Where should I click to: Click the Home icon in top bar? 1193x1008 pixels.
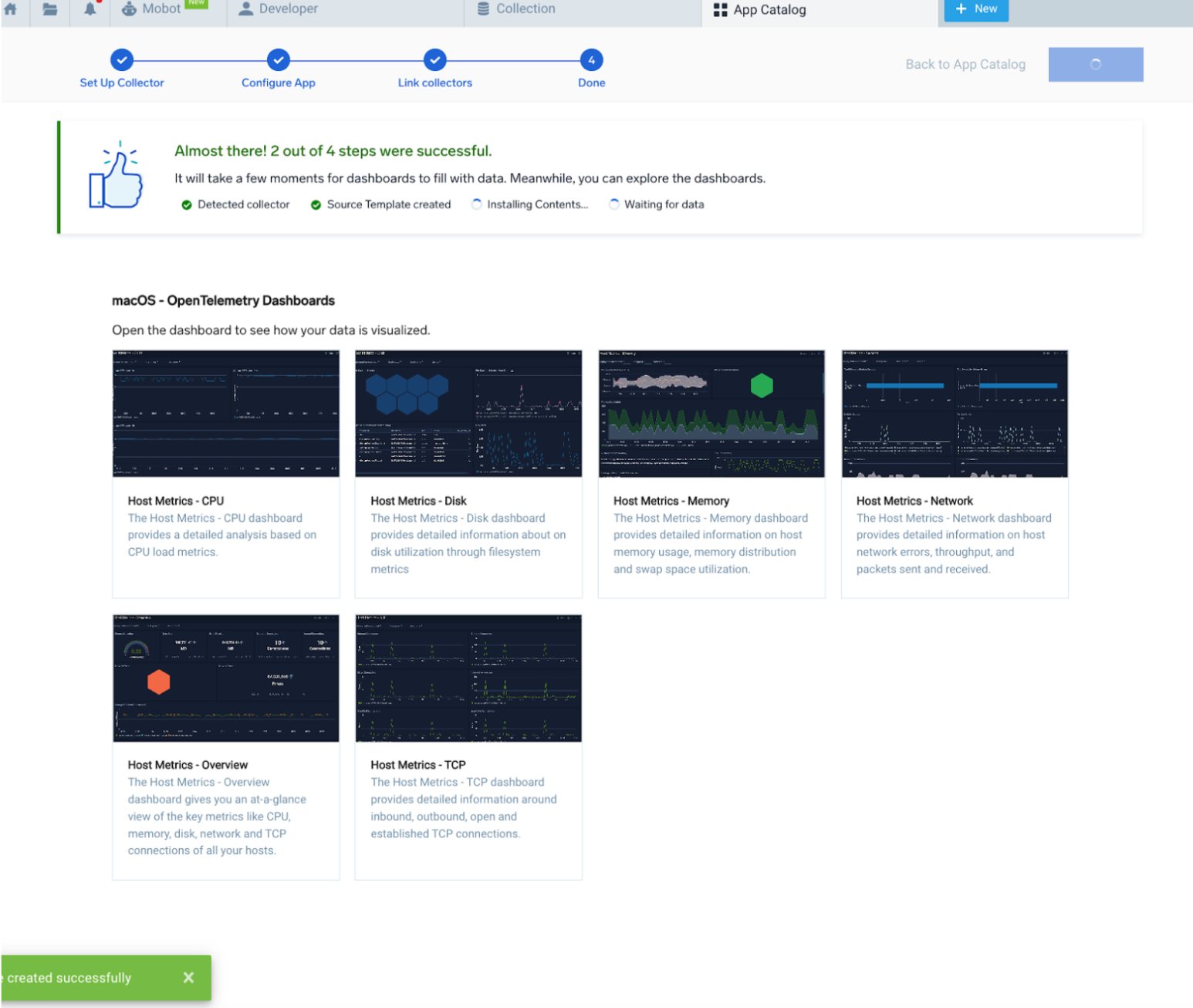point(11,9)
